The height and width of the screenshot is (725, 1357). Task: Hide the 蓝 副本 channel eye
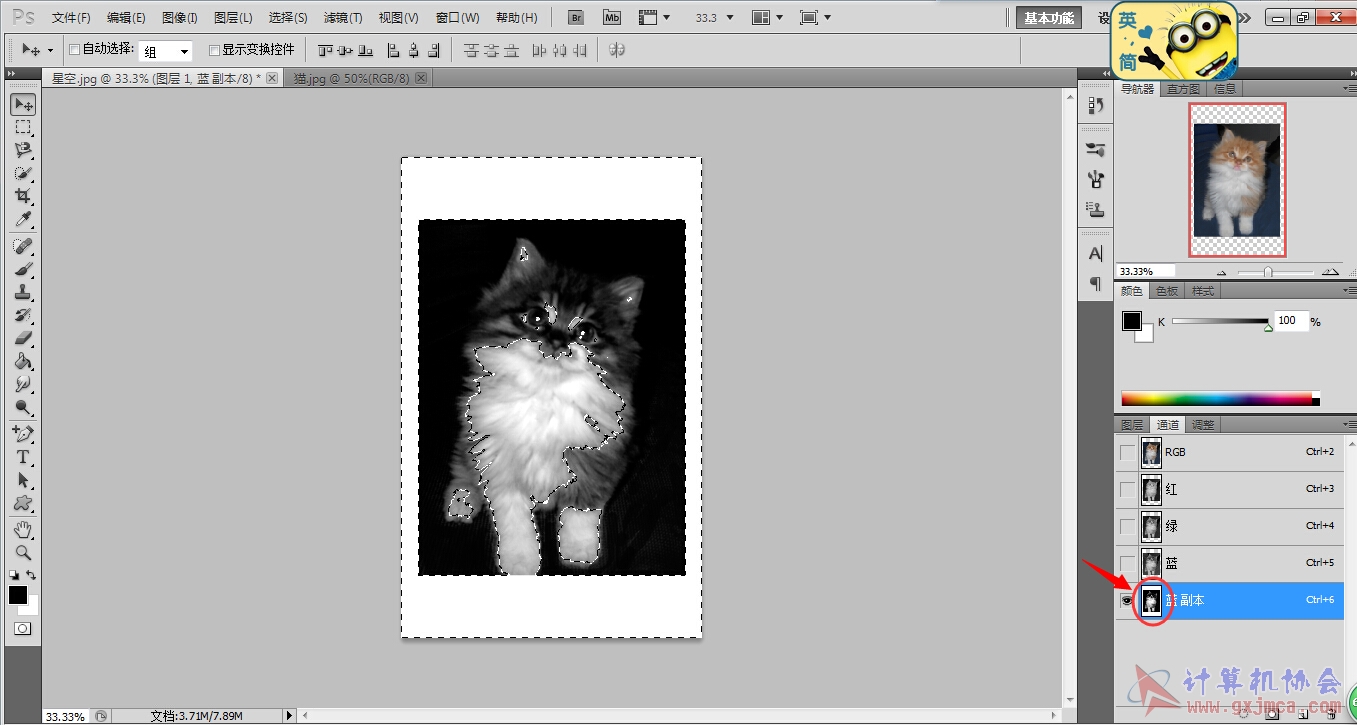pyautogui.click(x=1127, y=600)
